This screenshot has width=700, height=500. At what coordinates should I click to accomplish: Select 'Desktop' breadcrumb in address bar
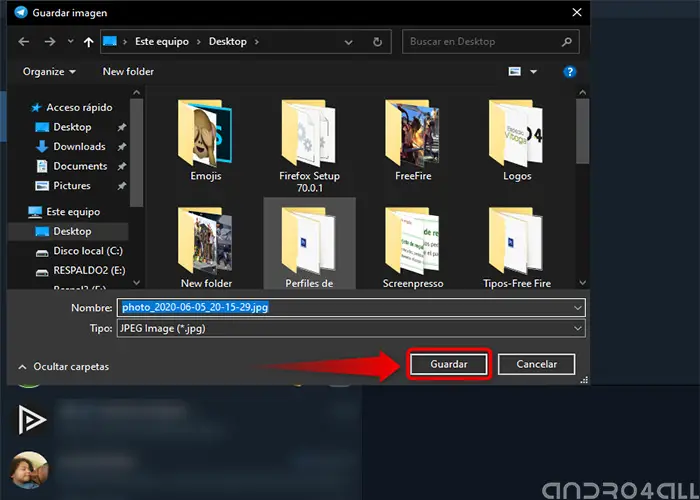228,42
